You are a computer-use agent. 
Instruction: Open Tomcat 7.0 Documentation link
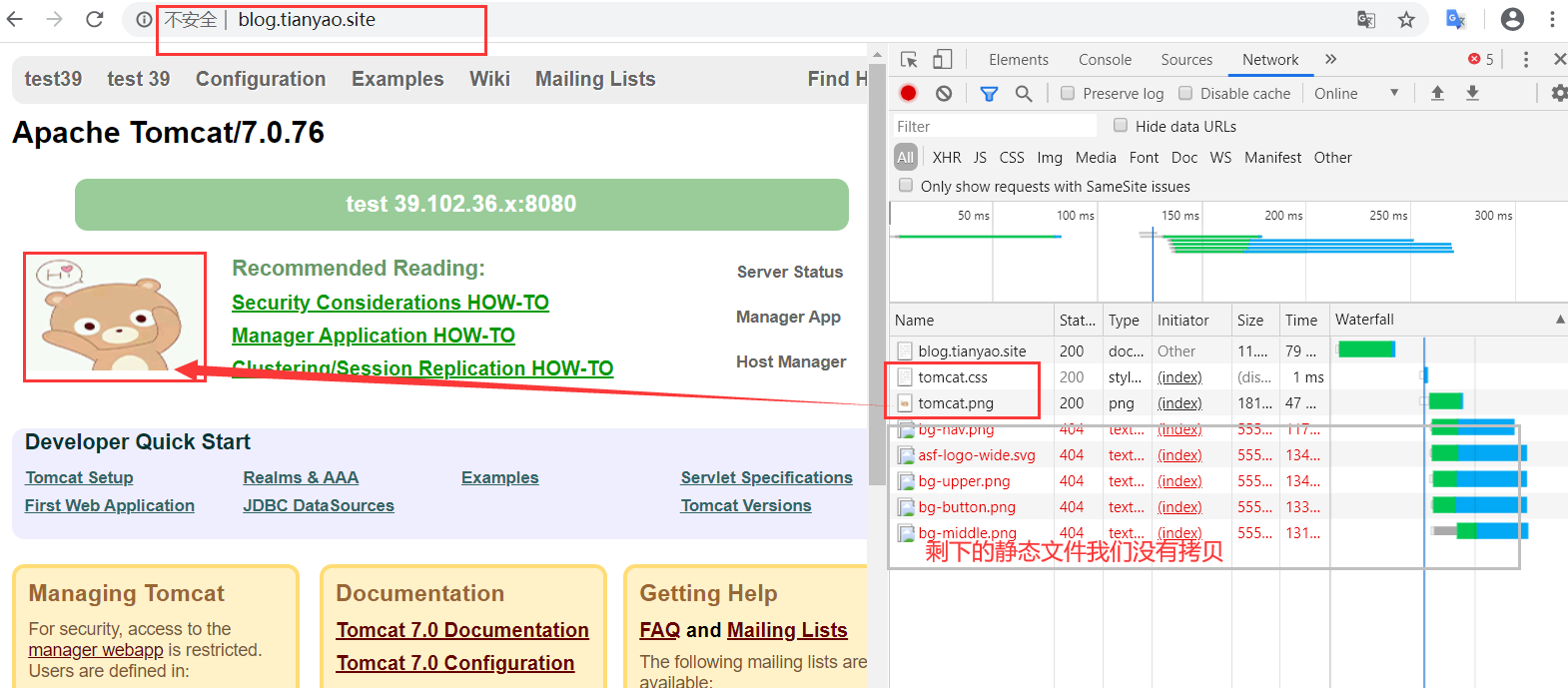point(462,630)
